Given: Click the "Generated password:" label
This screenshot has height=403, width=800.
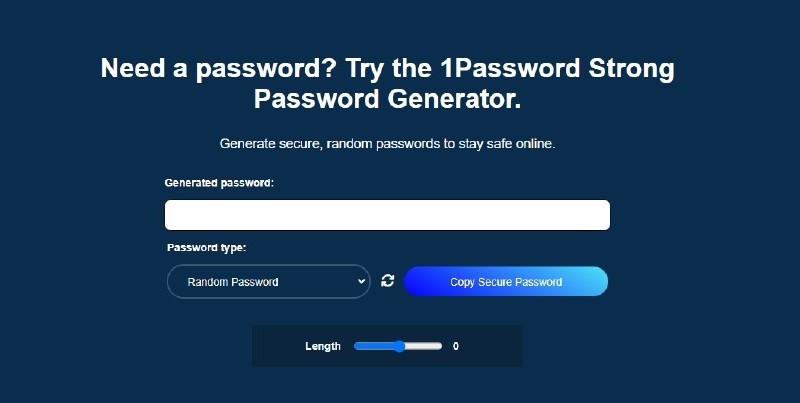Looking at the screenshot, I should (219, 183).
